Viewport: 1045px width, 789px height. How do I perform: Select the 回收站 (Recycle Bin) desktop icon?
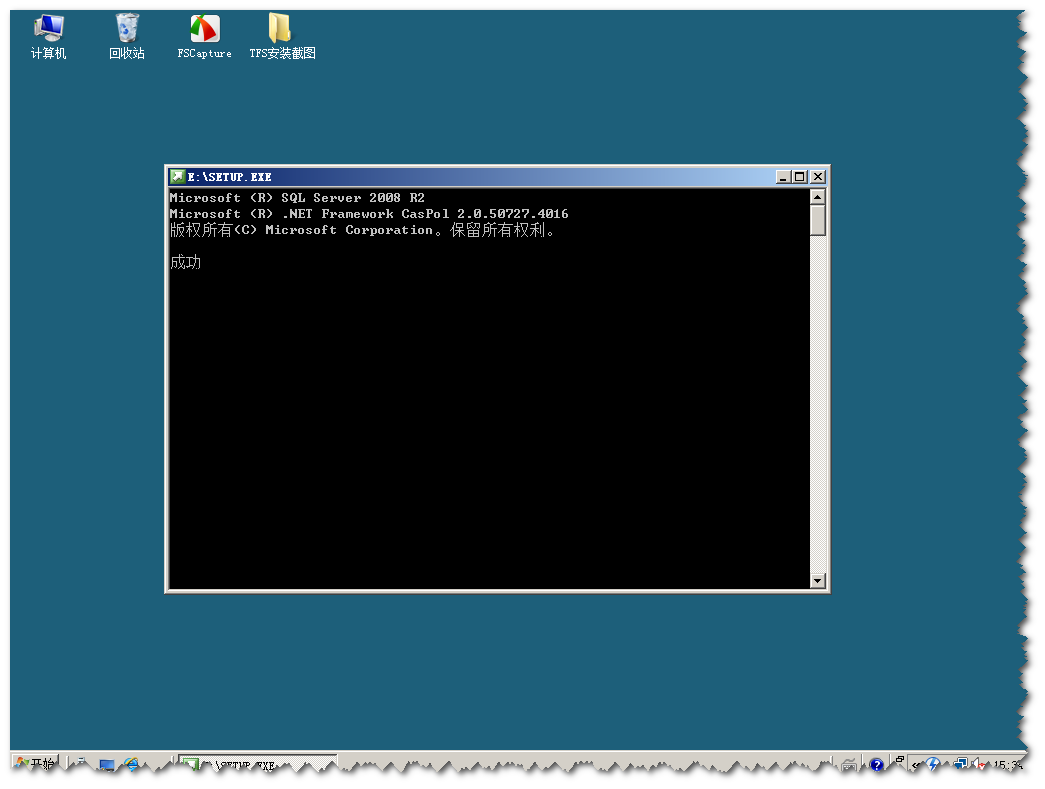point(127,37)
